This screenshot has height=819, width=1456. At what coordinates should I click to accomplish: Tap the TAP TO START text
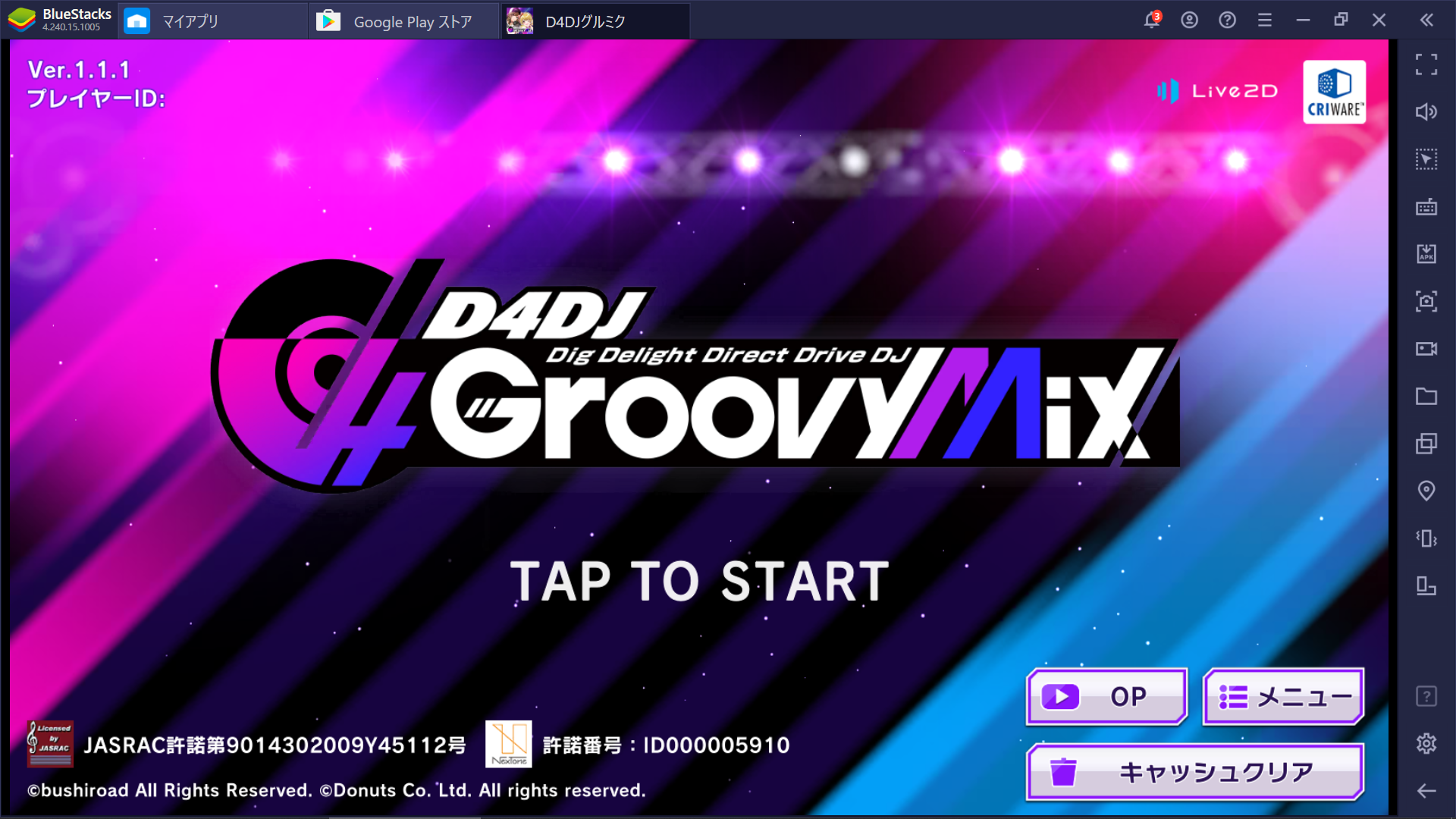click(x=699, y=582)
